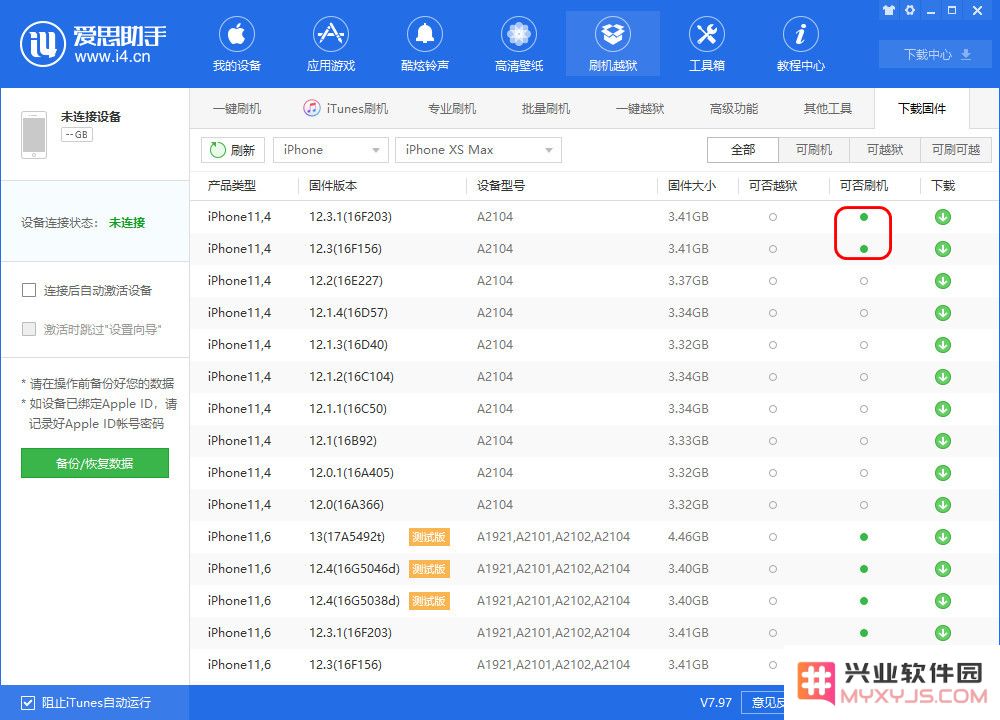This screenshot has width=1000, height=720.
Task: Click the 未连接设备 device name label
Action: tap(91, 117)
